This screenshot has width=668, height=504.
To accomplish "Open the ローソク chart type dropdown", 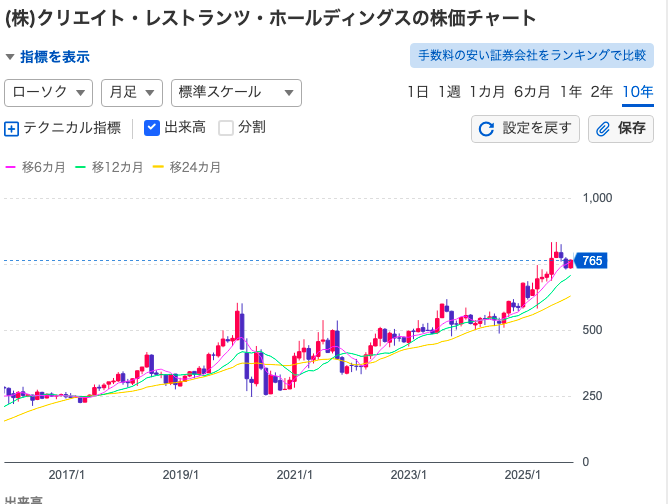I will (49, 92).
